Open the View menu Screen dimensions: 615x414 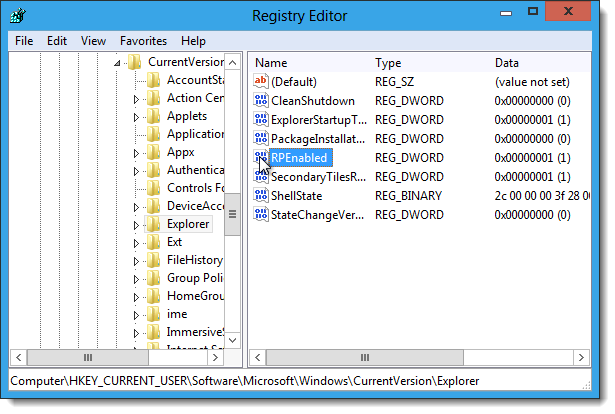point(93,41)
